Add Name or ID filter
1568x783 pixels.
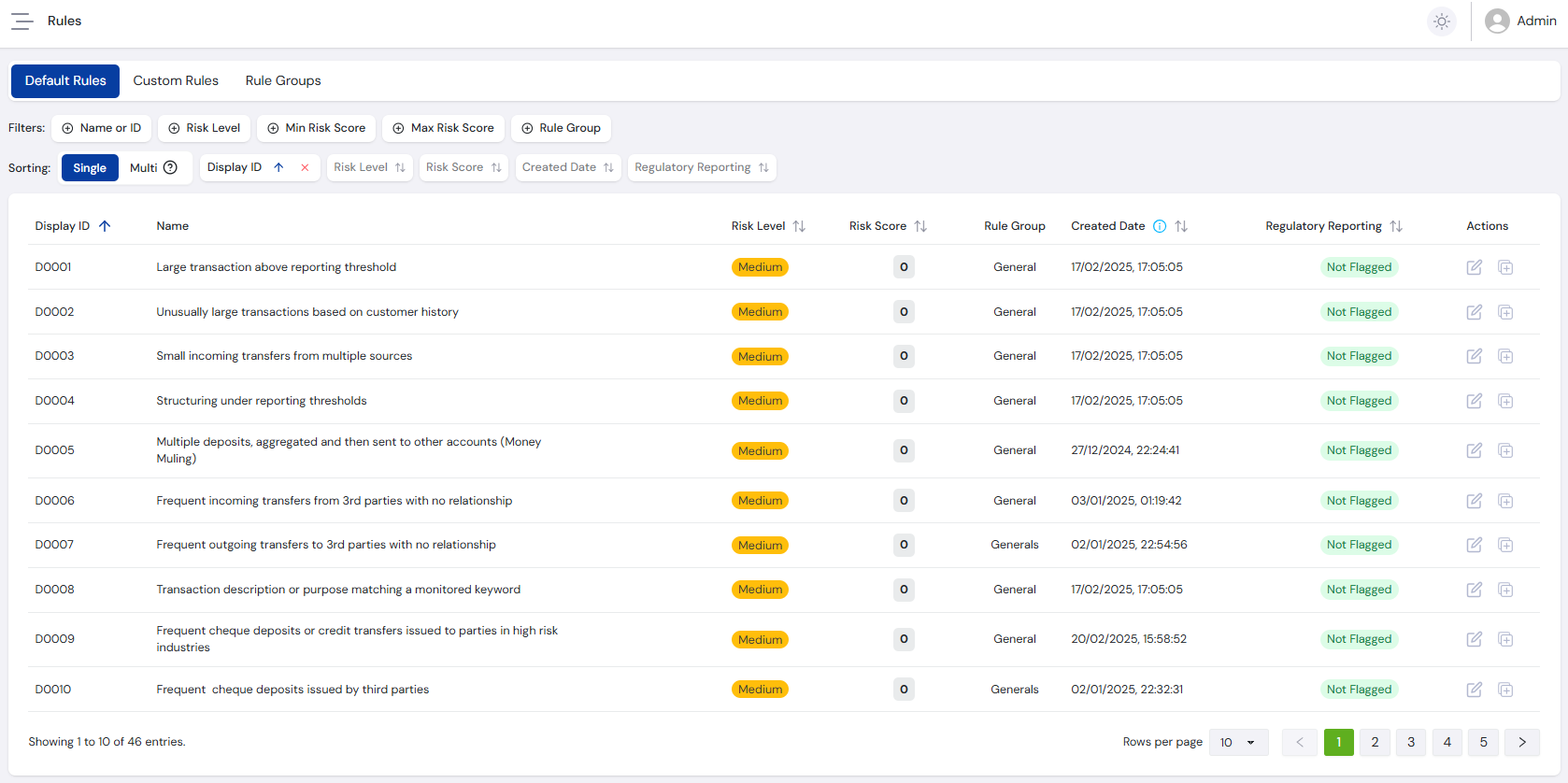(x=102, y=128)
